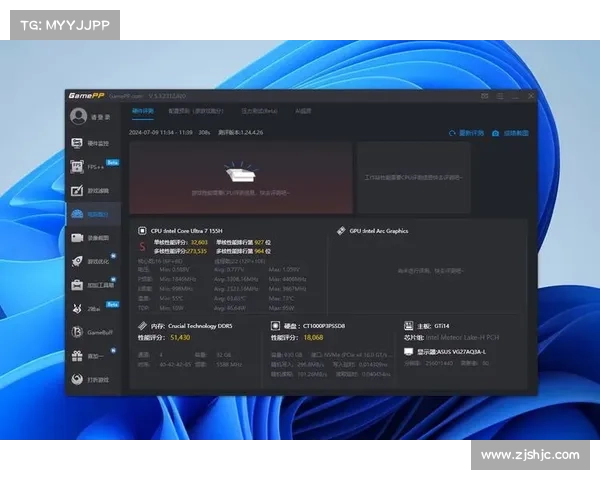The image size is (600, 480).
Task: Open GameBuff in the sidebar
Action: [92, 332]
